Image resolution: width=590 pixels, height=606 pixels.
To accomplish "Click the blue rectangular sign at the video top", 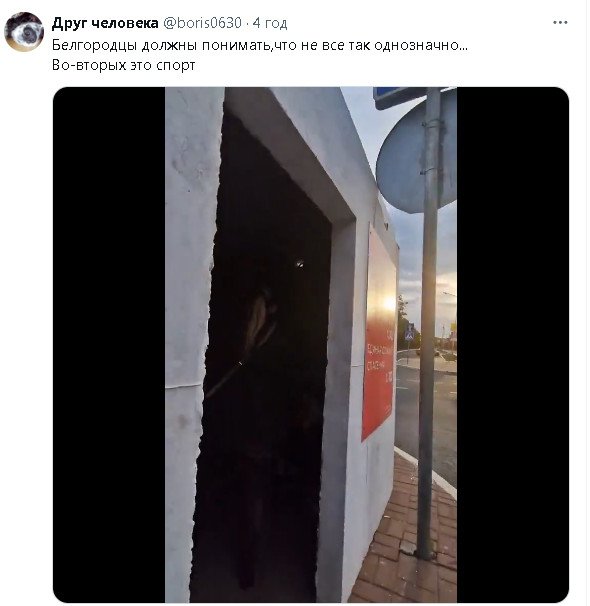I will coord(400,97).
